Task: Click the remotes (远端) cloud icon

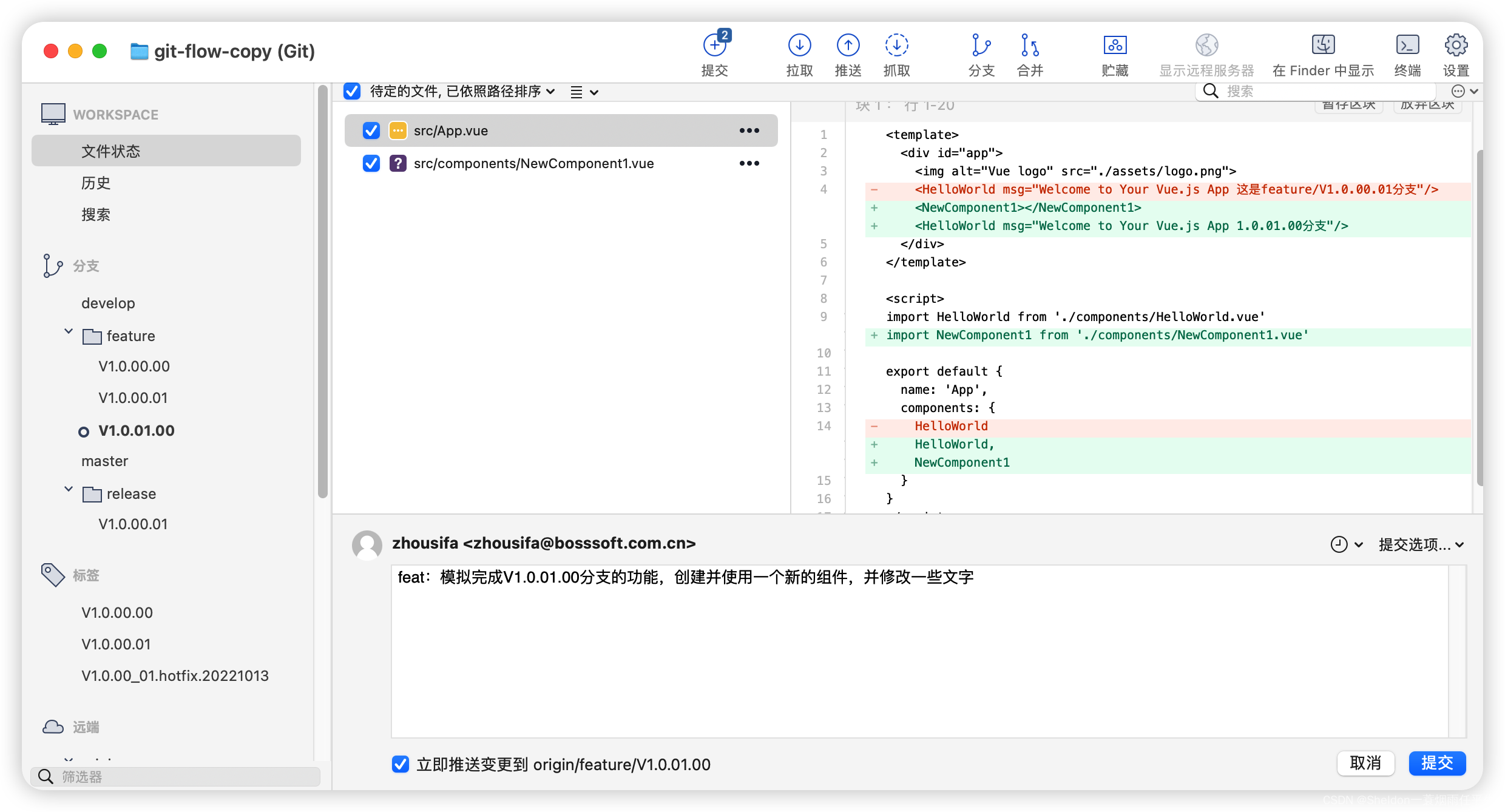Action: [x=53, y=726]
